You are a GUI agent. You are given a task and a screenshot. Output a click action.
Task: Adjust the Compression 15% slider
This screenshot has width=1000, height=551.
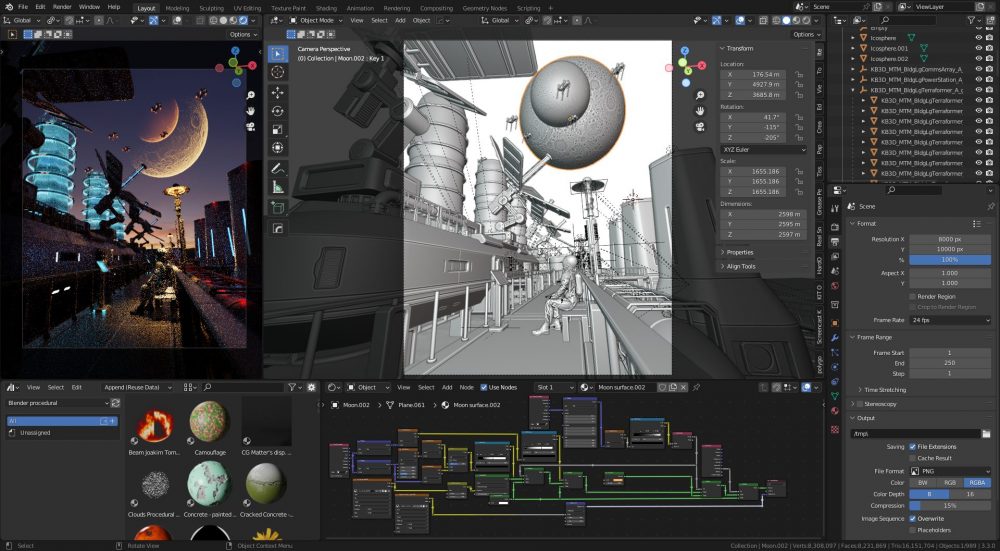coord(950,506)
